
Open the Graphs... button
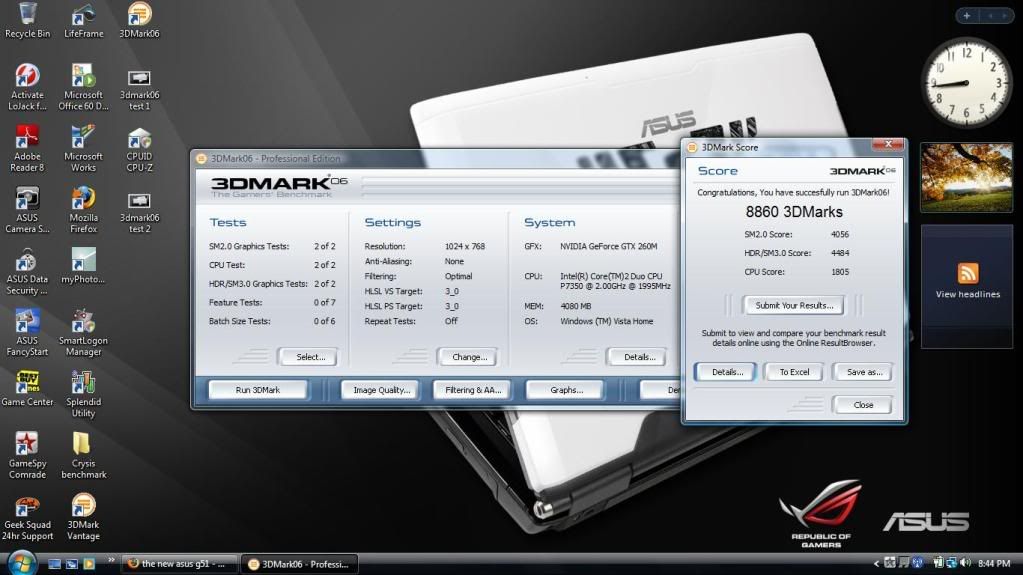[566, 390]
